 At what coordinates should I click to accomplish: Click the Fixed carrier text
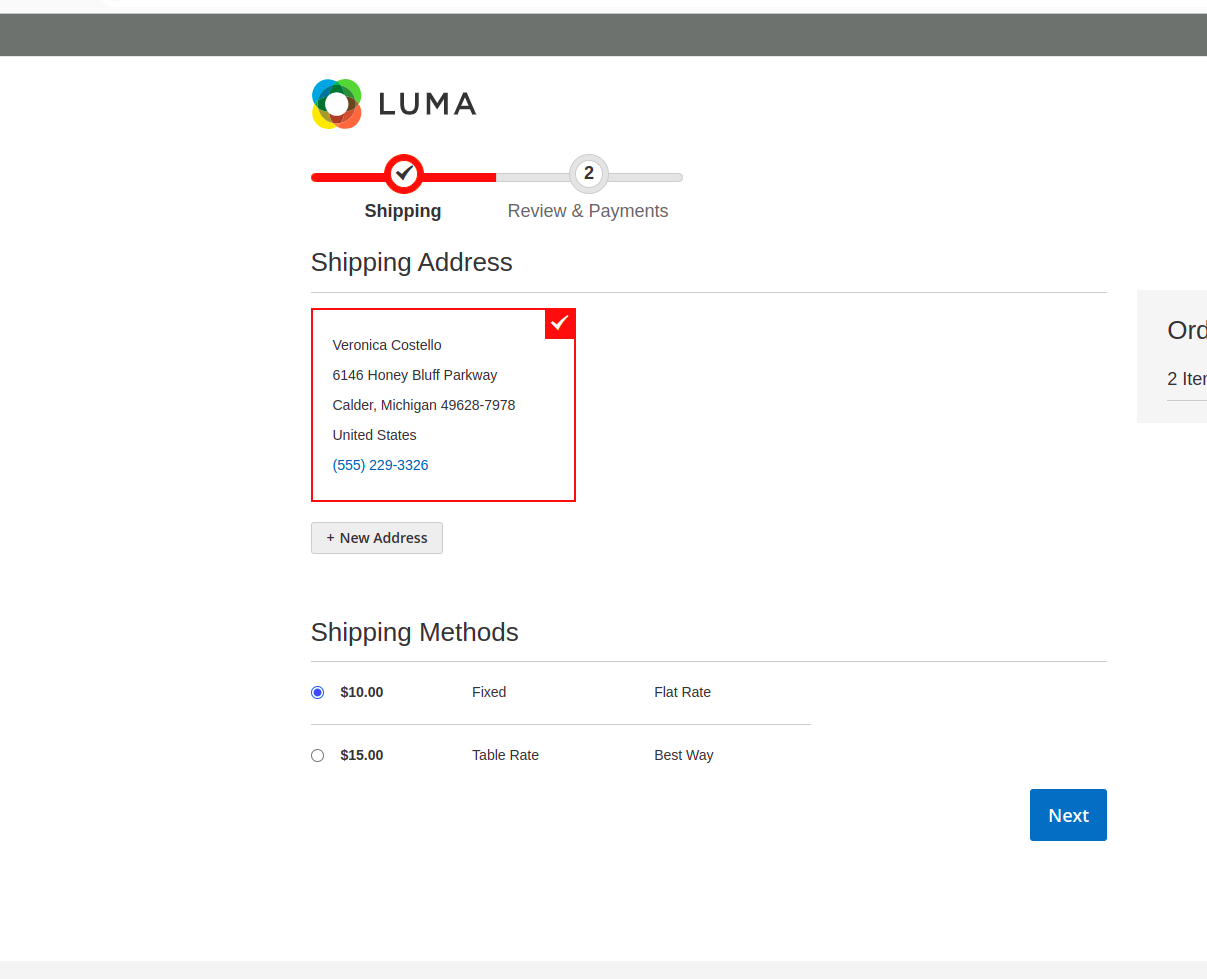tap(489, 692)
